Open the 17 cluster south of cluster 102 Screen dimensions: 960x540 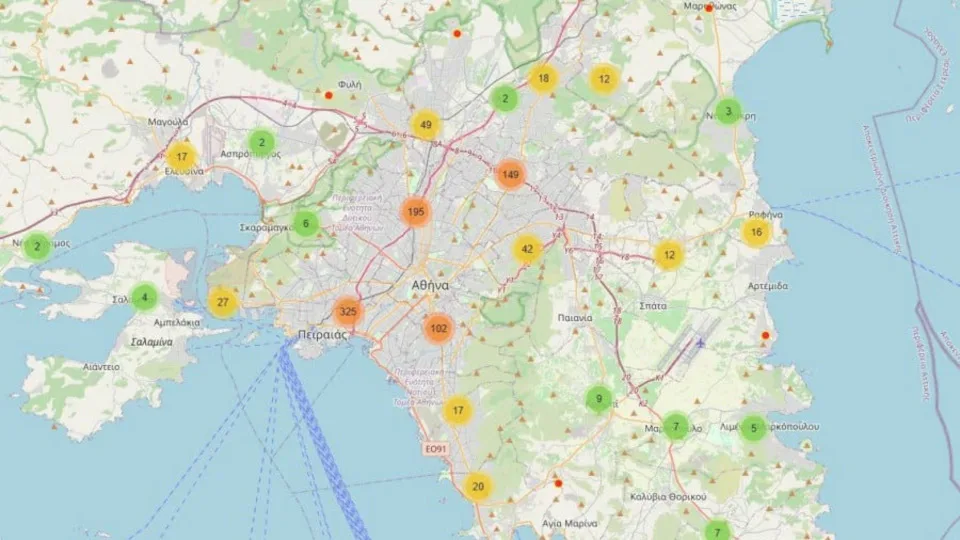click(x=457, y=410)
